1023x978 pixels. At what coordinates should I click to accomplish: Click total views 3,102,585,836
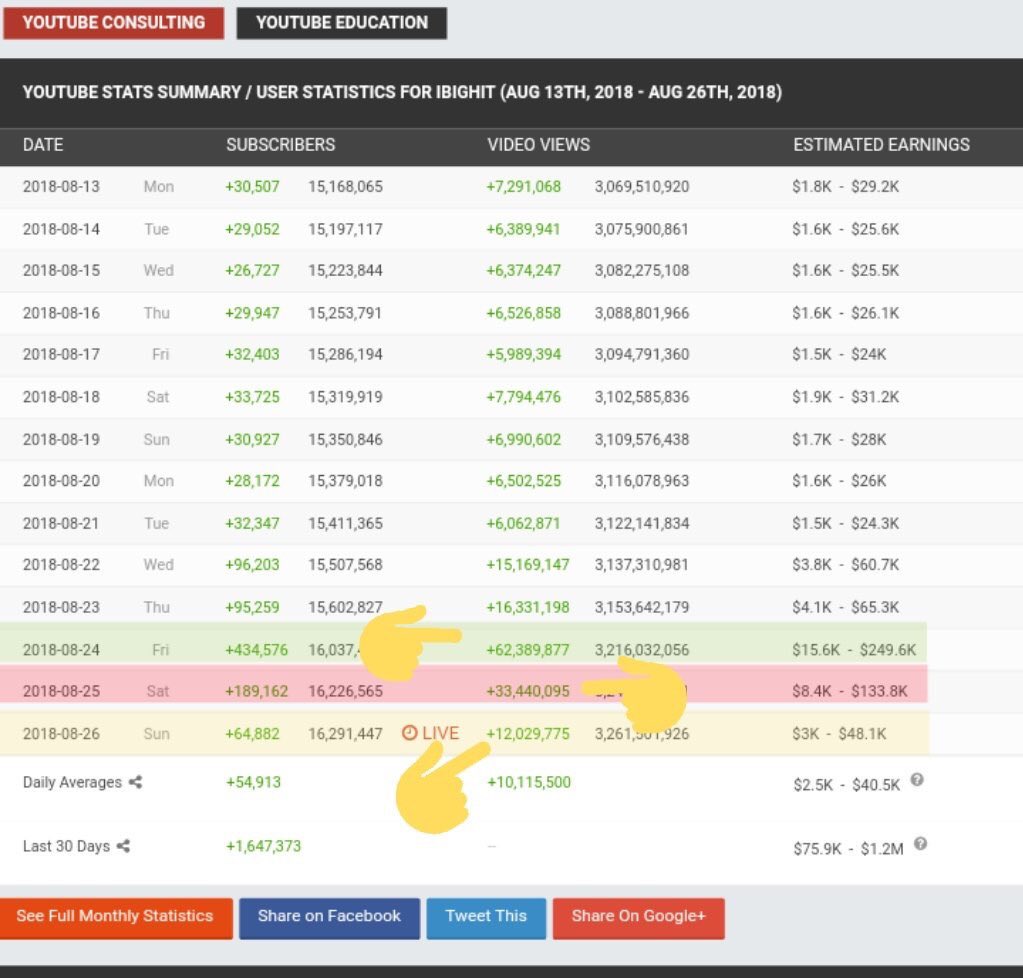641,397
